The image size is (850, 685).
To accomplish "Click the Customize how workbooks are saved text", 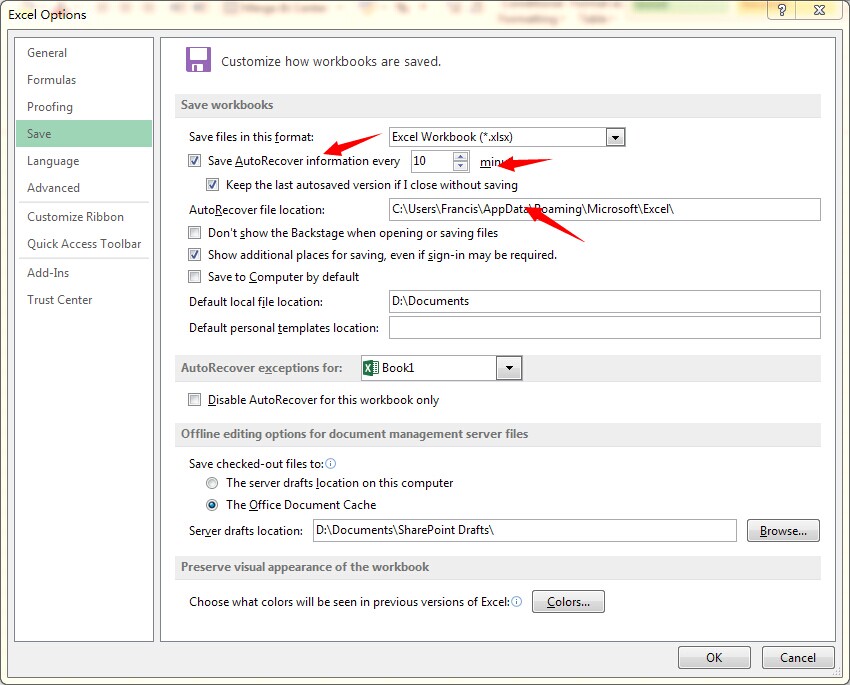I will (x=331, y=61).
